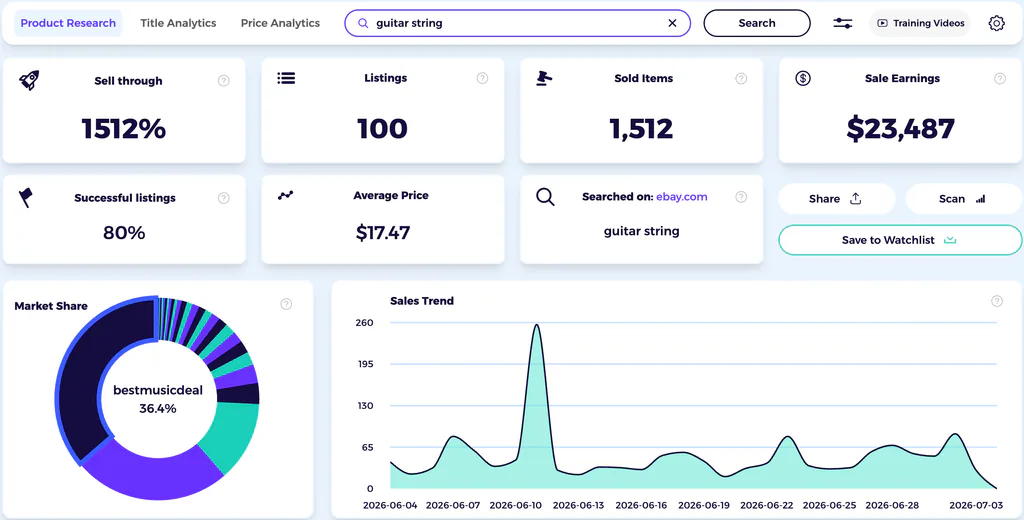Show help for Sales Trend chart
The width and height of the screenshot is (1024, 520).
[x=997, y=301]
